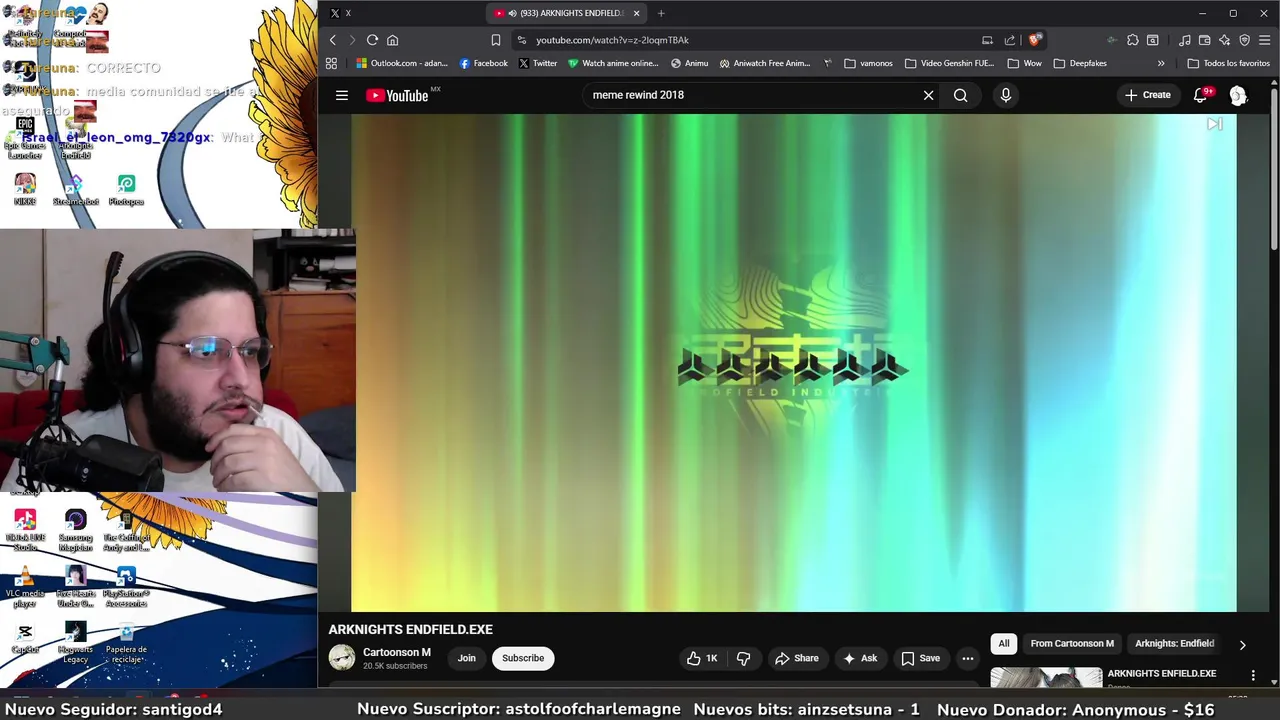
Task: Select the All filter chip
Action: click(1004, 644)
